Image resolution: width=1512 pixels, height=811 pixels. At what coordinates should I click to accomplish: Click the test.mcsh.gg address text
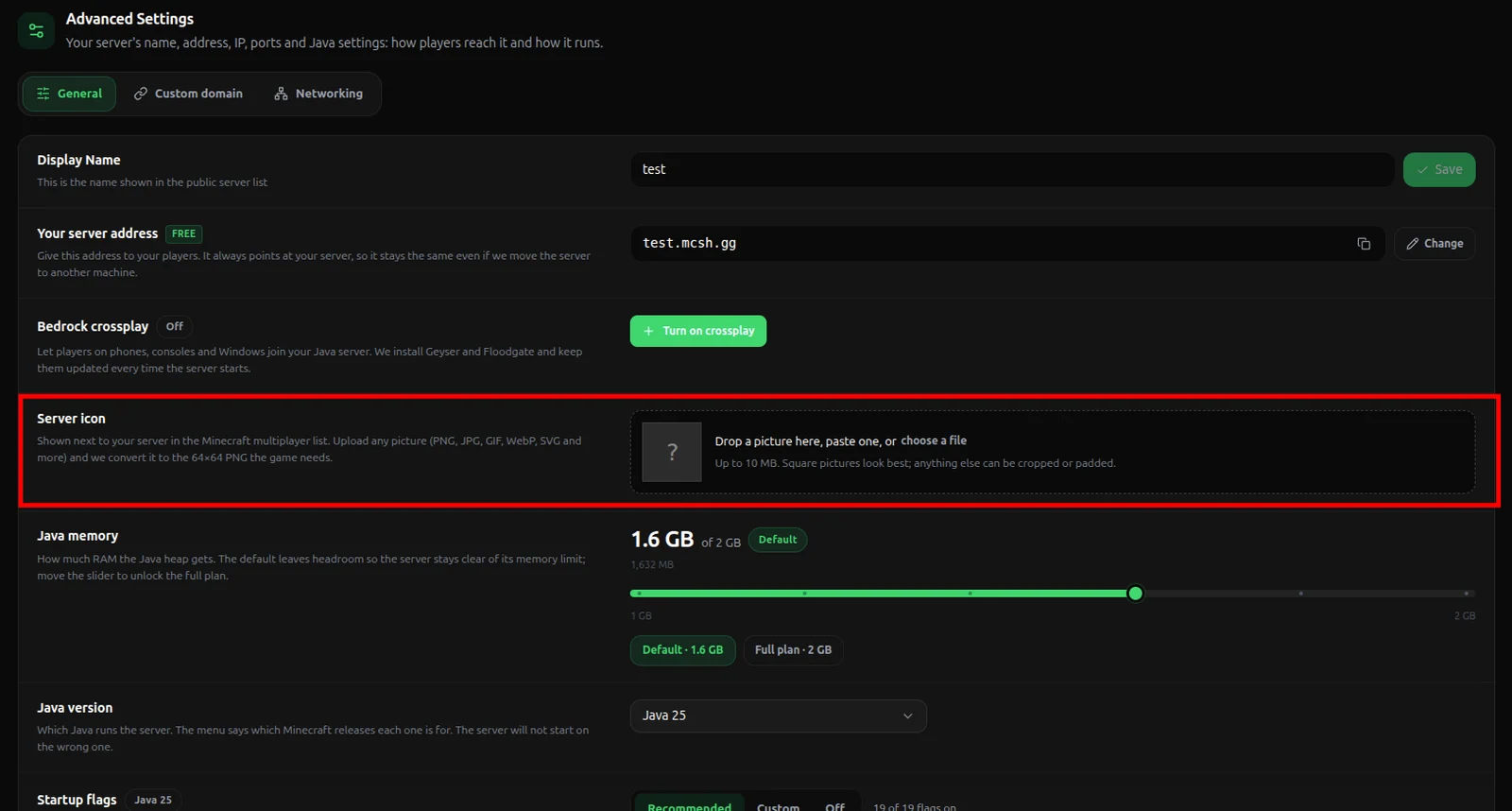tap(690, 243)
